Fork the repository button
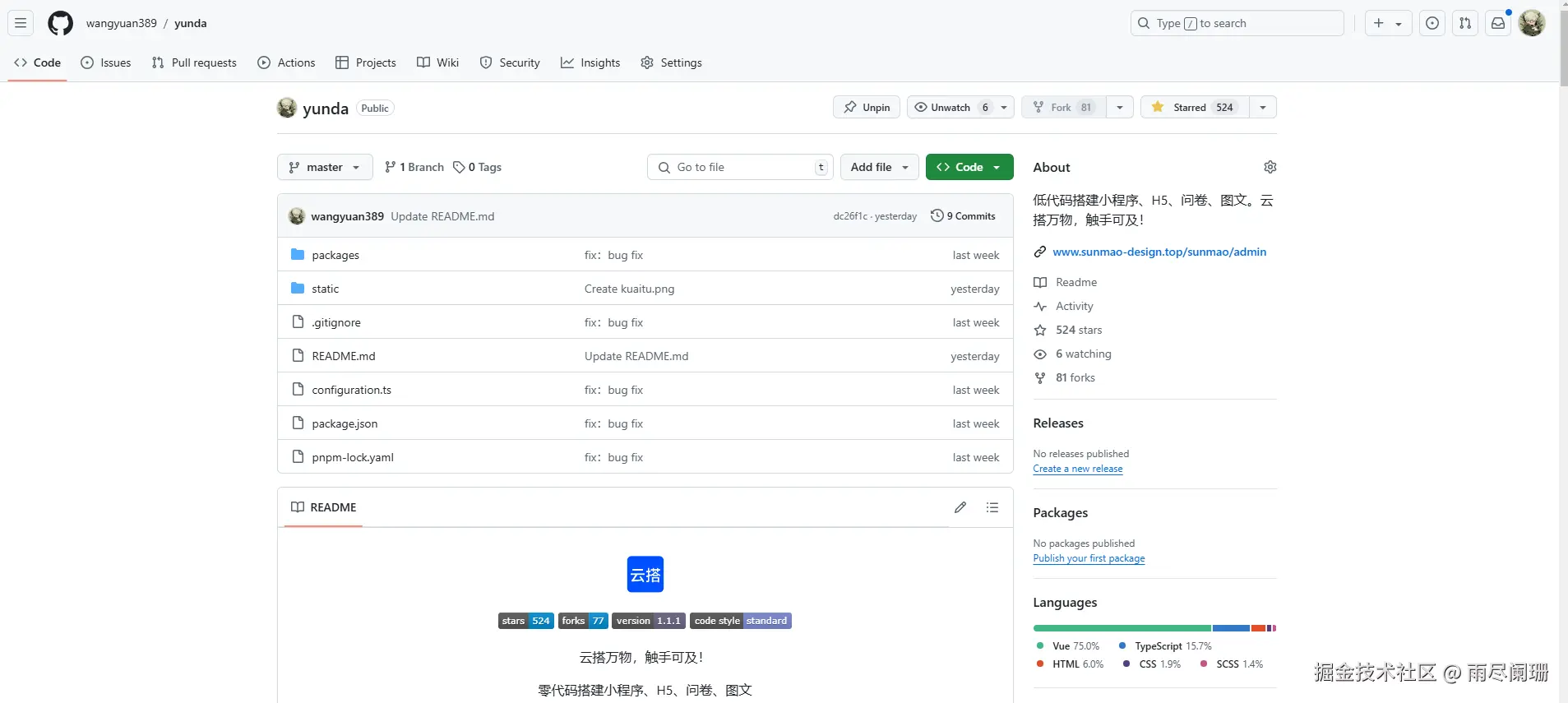 pyautogui.click(x=1064, y=107)
